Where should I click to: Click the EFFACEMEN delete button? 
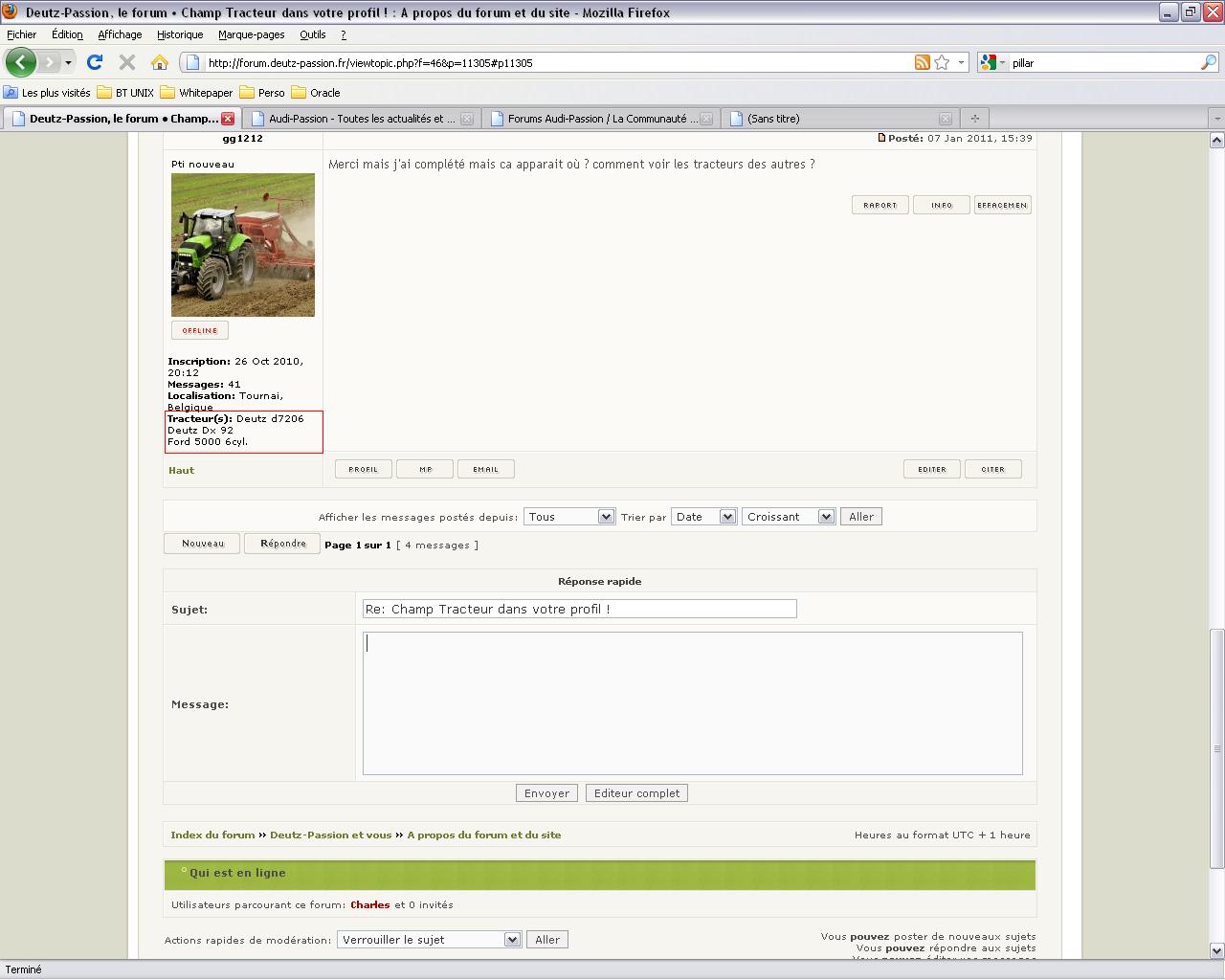(1003, 205)
